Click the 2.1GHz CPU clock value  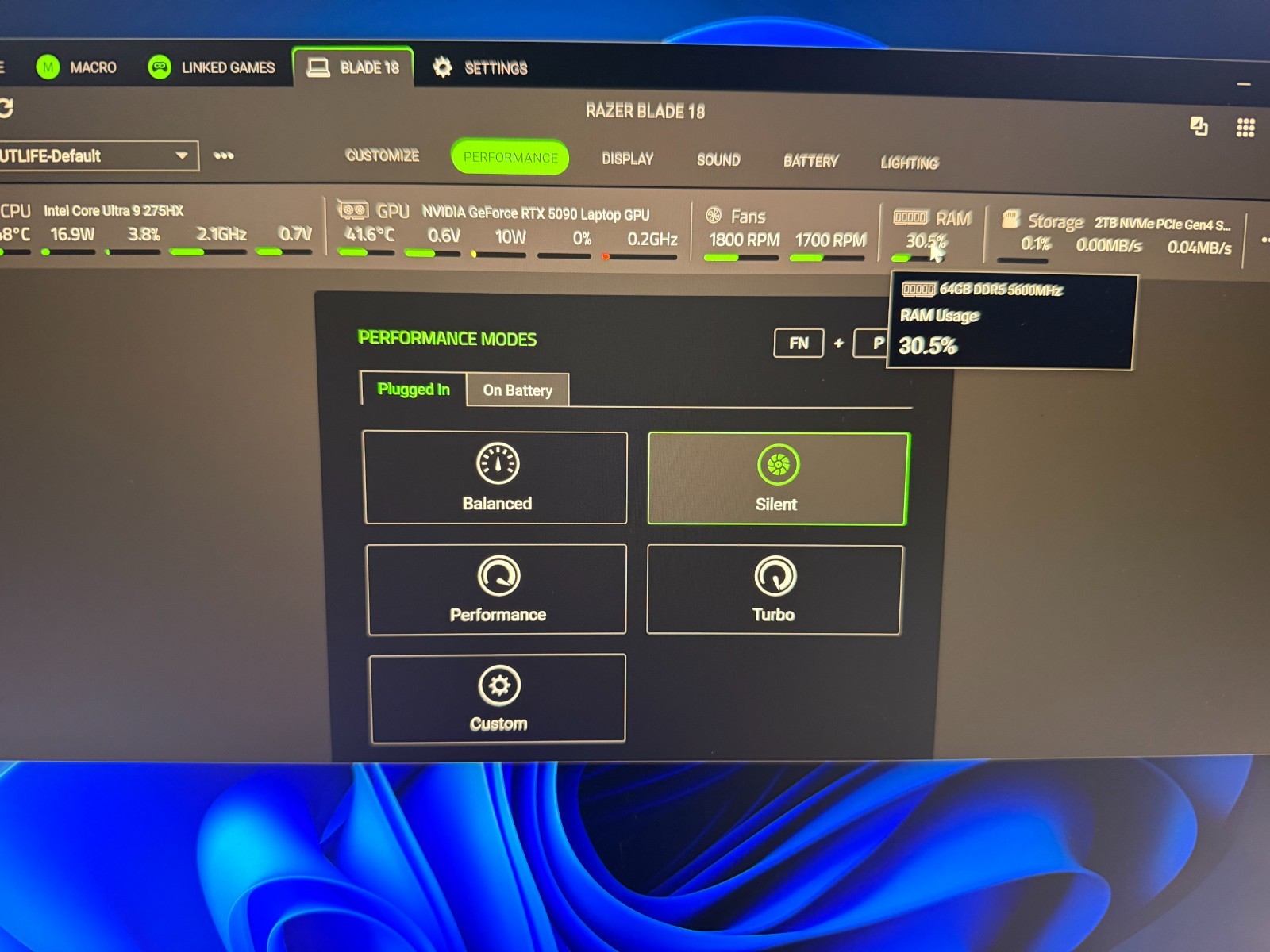pos(221,235)
